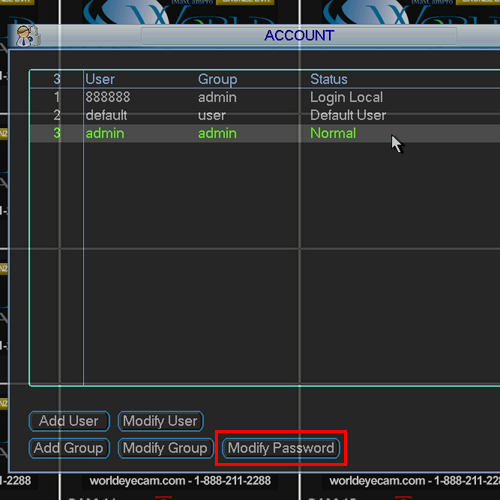
Task: Click the admin group cell of 888888
Action: (x=217, y=97)
